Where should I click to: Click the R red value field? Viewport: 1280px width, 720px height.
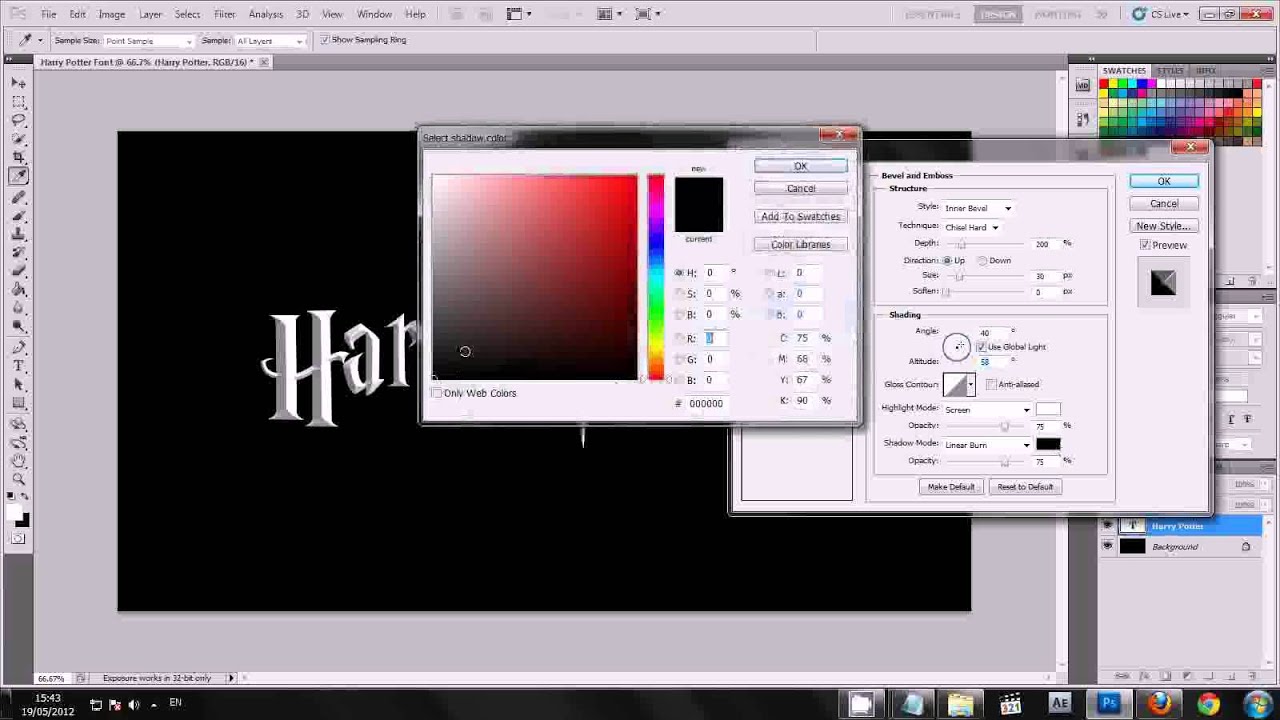(714, 338)
